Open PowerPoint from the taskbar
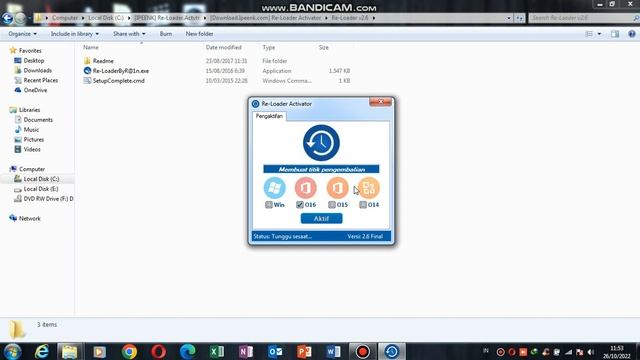The height and width of the screenshot is (360, 640). pyautogui.click(x=304, y=351)
